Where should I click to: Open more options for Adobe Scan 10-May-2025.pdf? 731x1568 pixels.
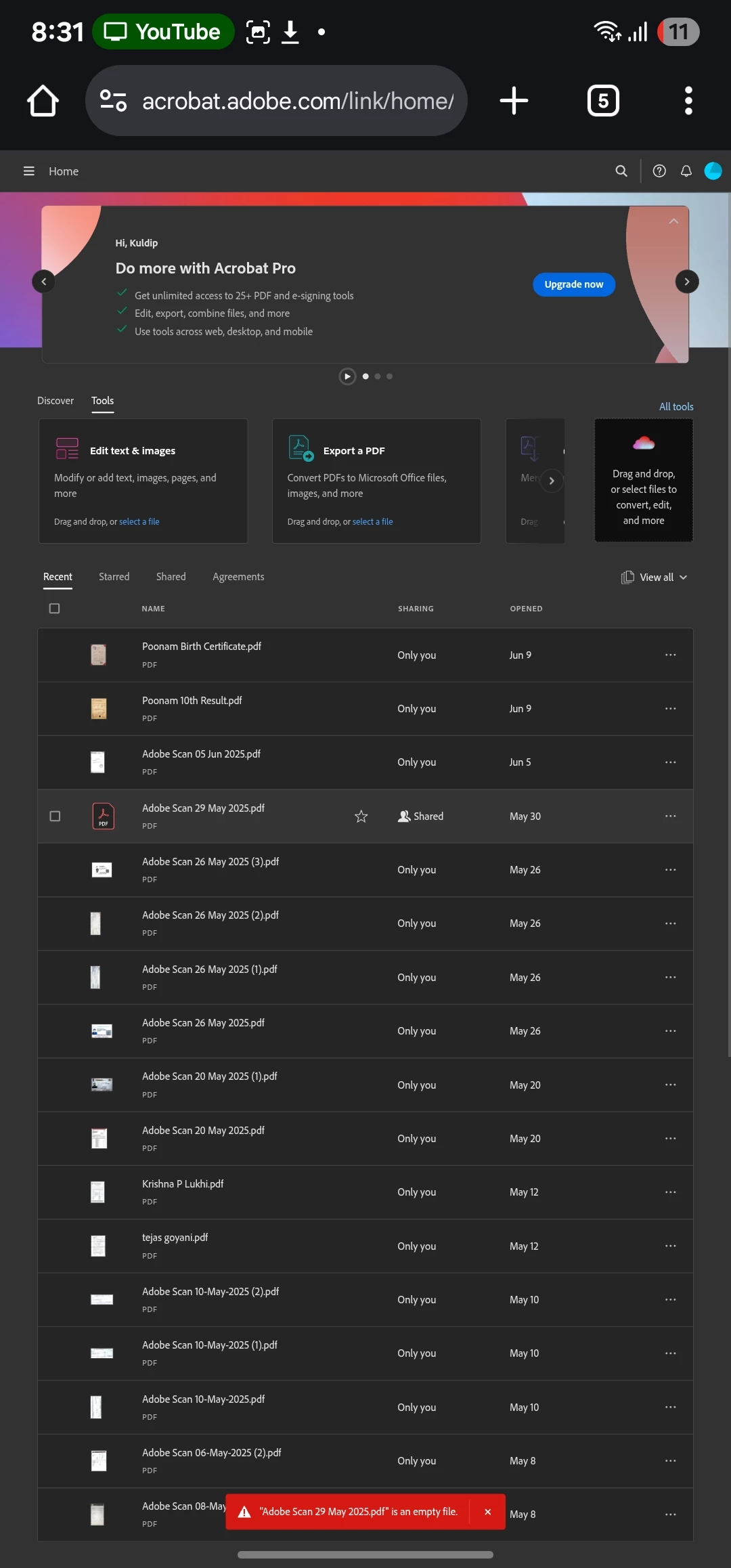(671, 1407)
